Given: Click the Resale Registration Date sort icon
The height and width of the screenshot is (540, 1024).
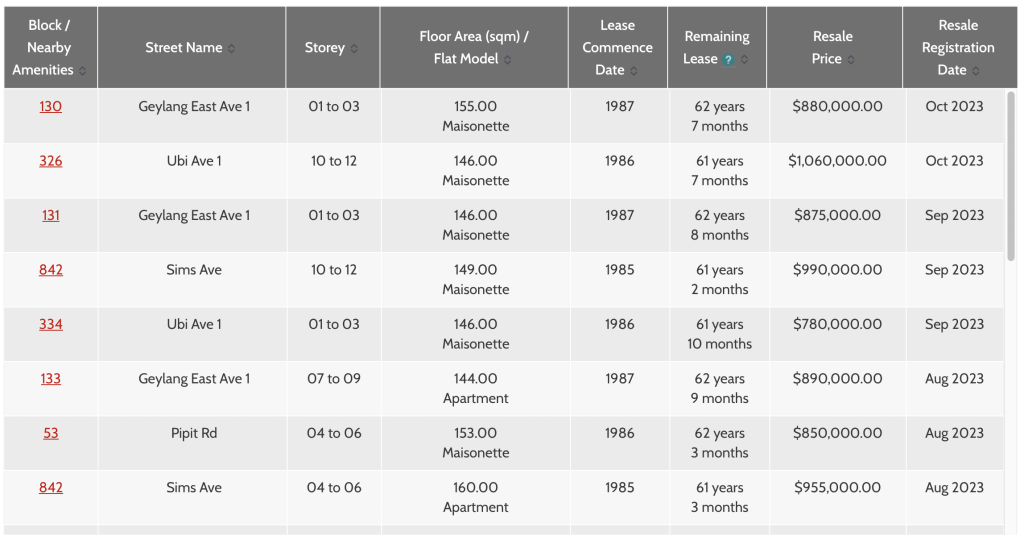Looking at the screenshot, I should 976,71.
